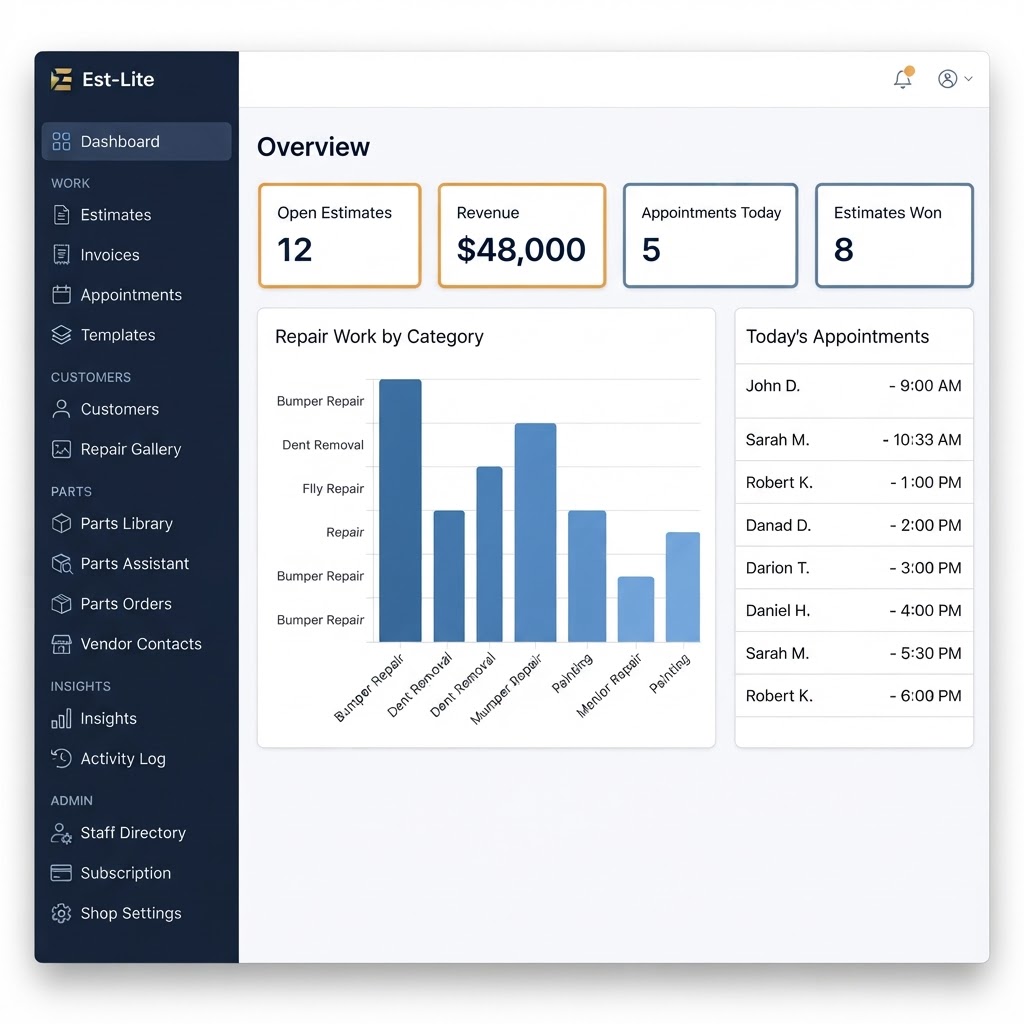Open Staff Directory label
The image size is (1024, 1024).
pos(133,833)
